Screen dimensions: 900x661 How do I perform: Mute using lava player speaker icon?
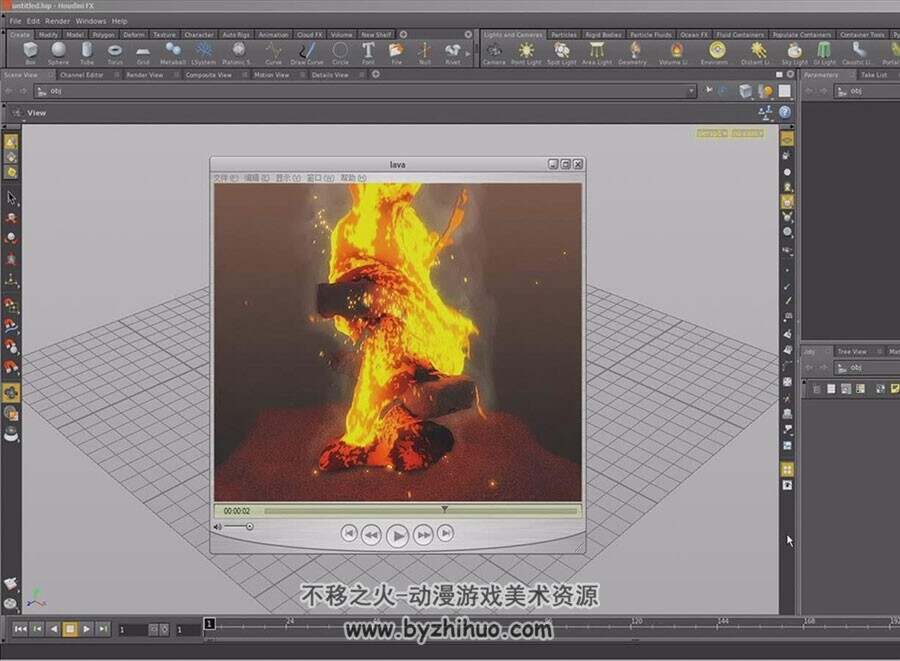tap(218, 526)
